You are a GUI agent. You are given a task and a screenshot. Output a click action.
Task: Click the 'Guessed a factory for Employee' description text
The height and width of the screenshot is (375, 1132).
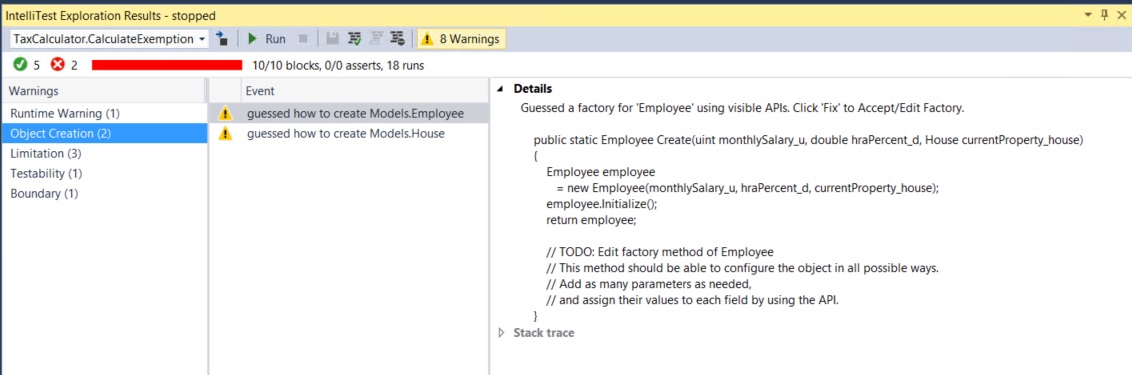[x=742, y=108]
